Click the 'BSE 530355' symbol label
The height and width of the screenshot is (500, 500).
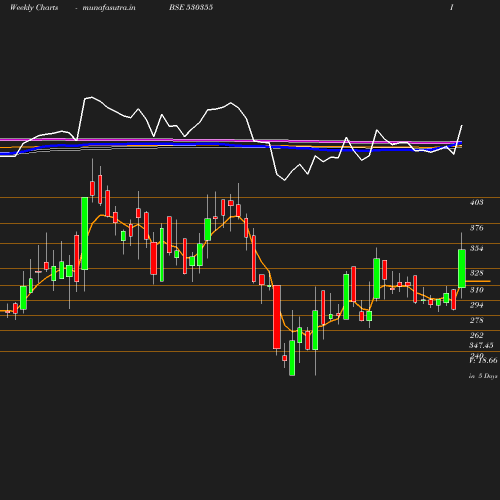[191, 7]
